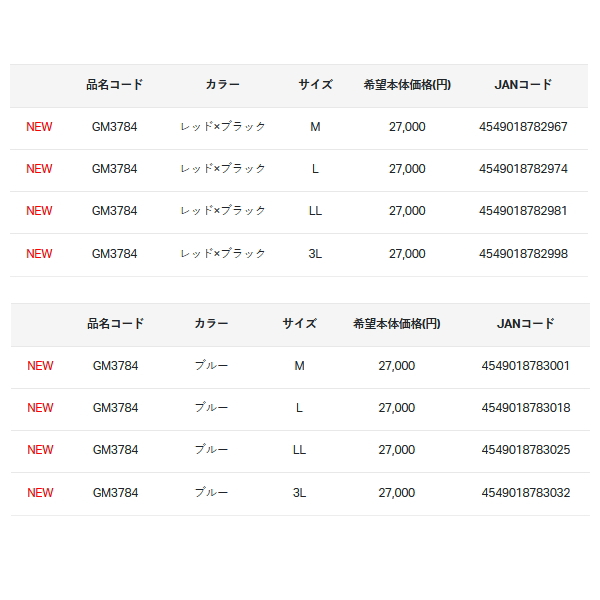Click NEW label on the blue 3L row
The image size is (600, 600).
point(40,492)
